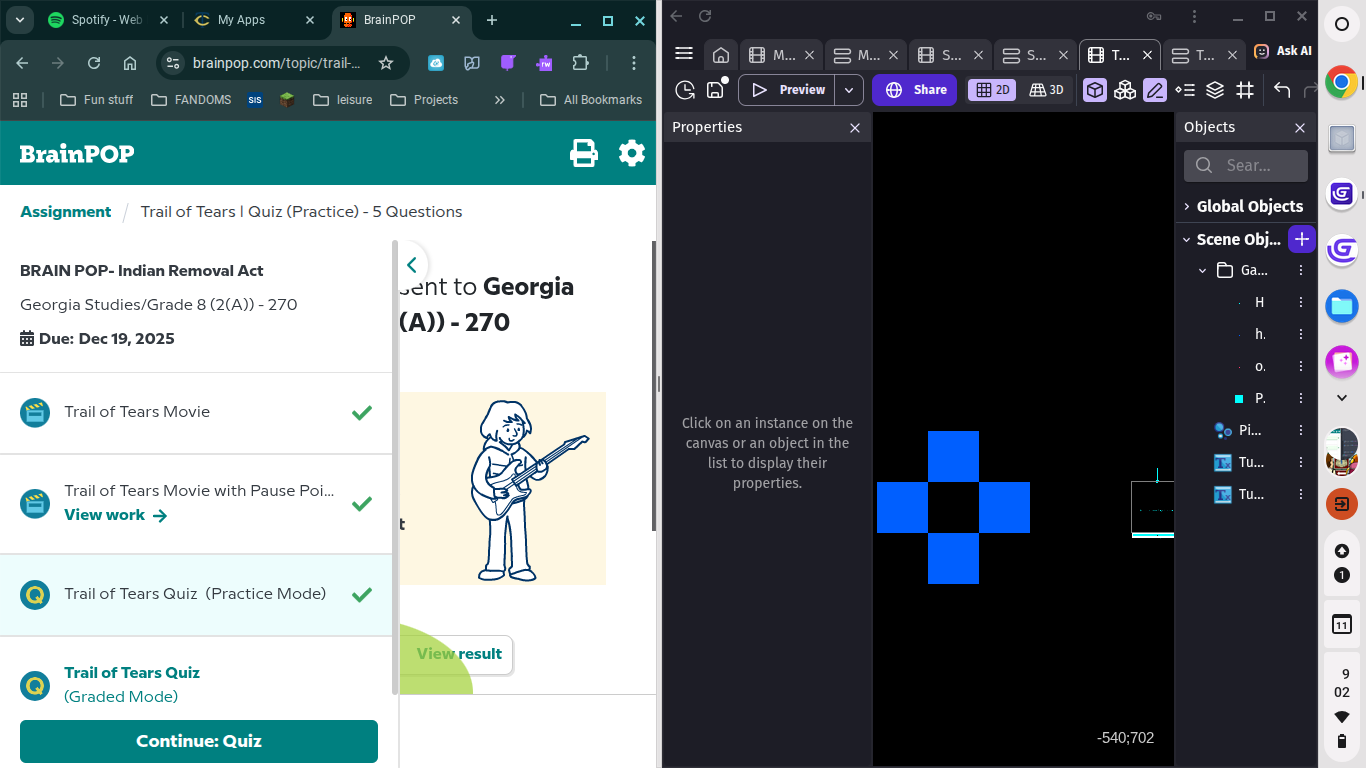
Task: Select the Trail of Tears Movie item
Action: 137,412
